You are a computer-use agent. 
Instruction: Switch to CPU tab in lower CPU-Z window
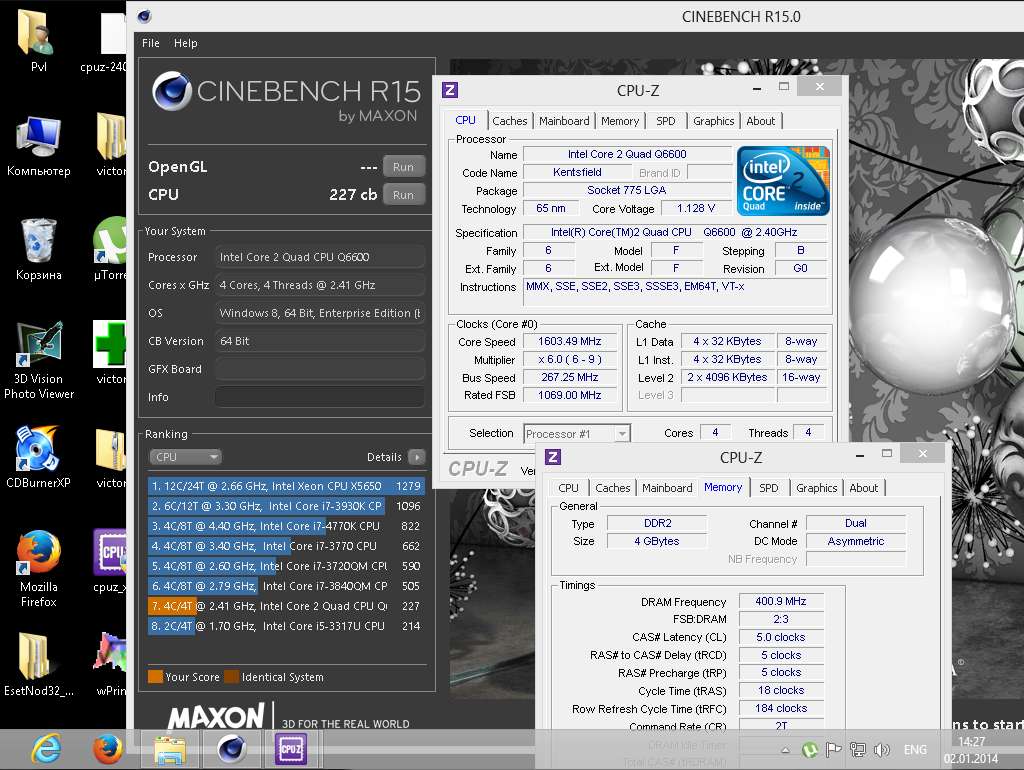coord(568,488)
